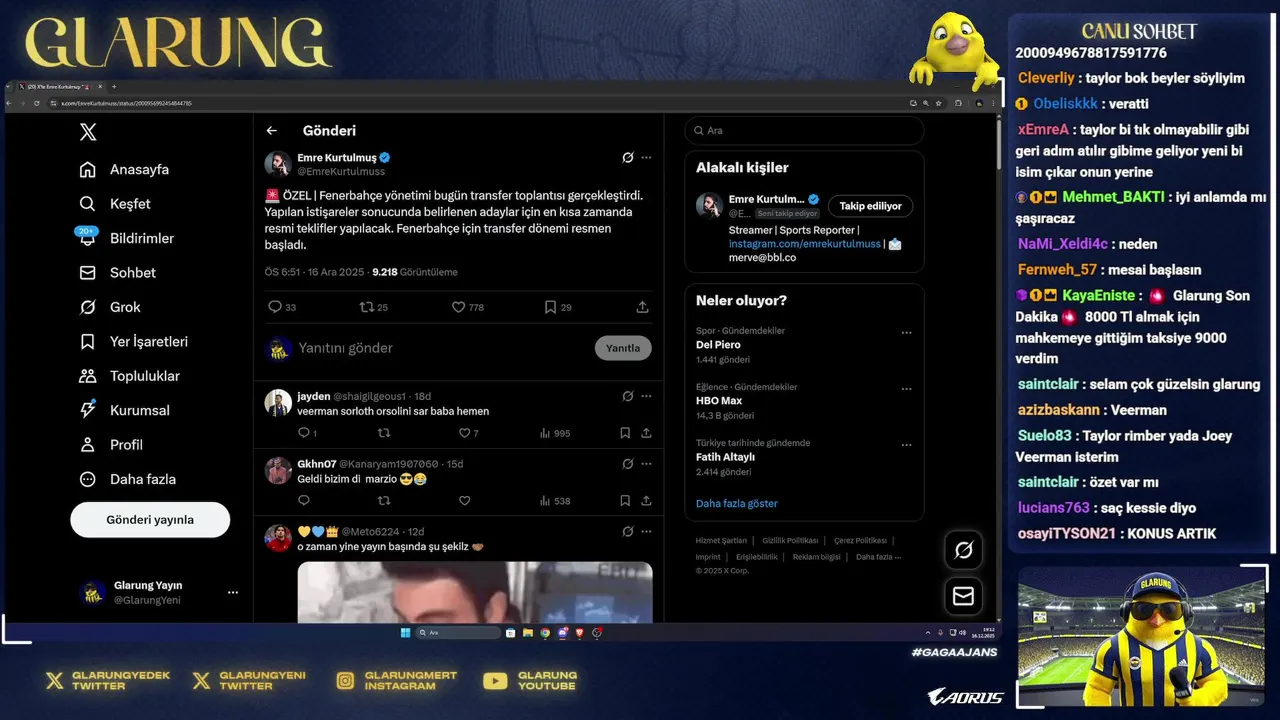The image size is (1280, 720).
Task: Open Emre Kurtulmuş profile avatar in post
Action: click(278, 164)
